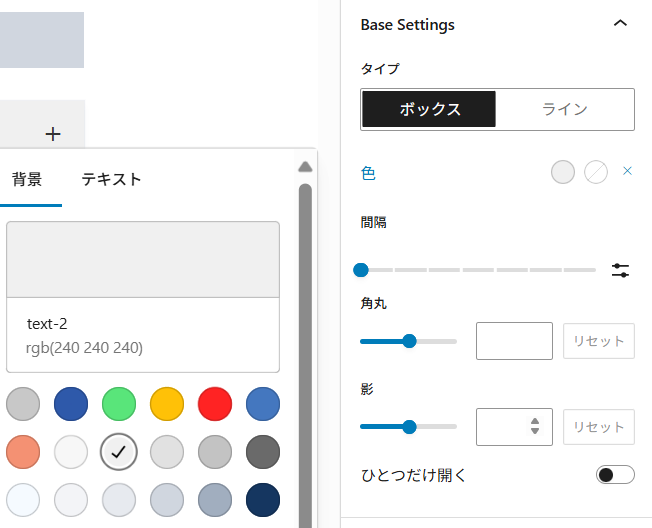Switch to the 背景 tab
Image resolution: width=652 pixels, height=528 pixels.
(x=27, y=180)
